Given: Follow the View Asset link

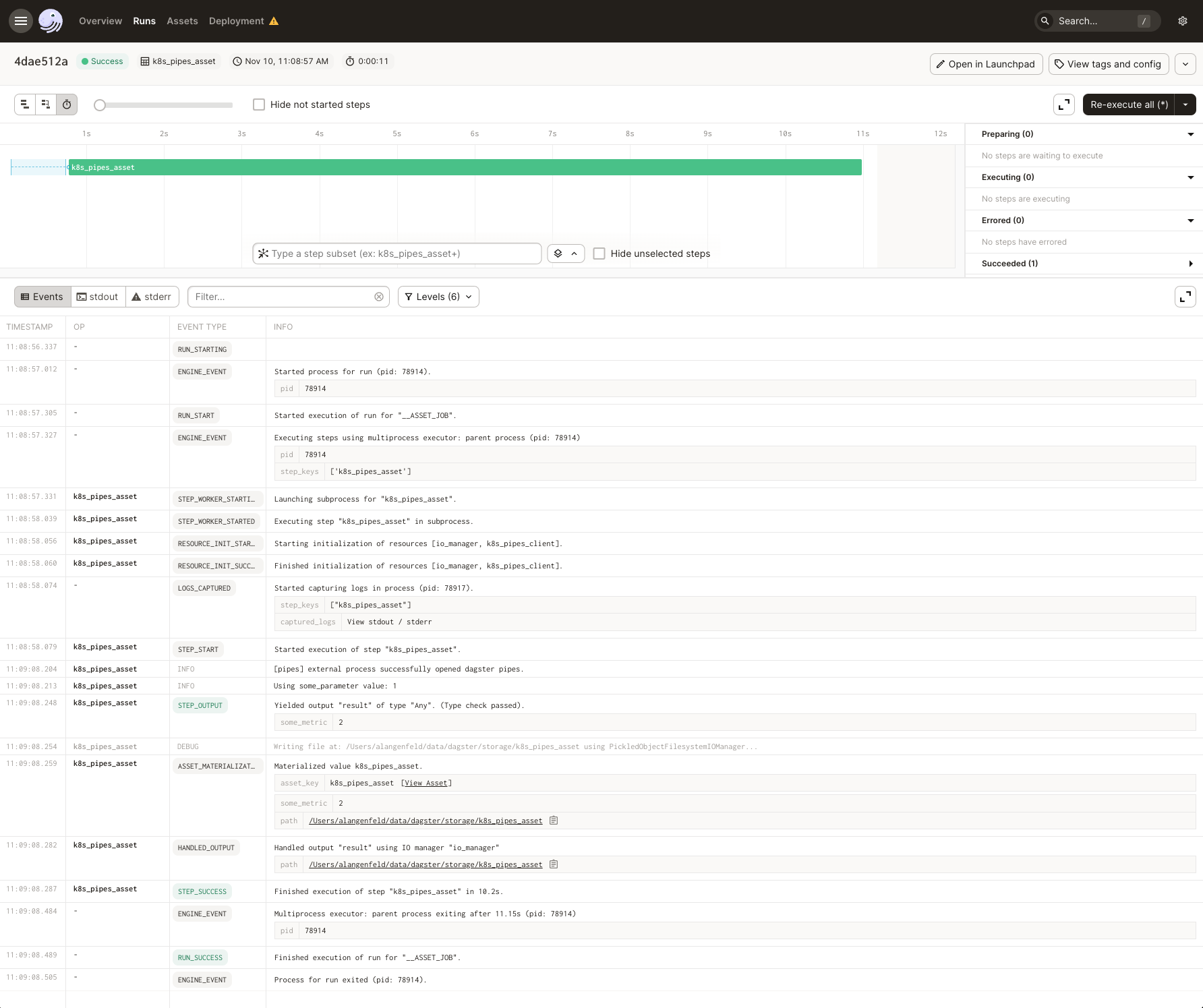Looking at the screenshot, I should [426, 783].
